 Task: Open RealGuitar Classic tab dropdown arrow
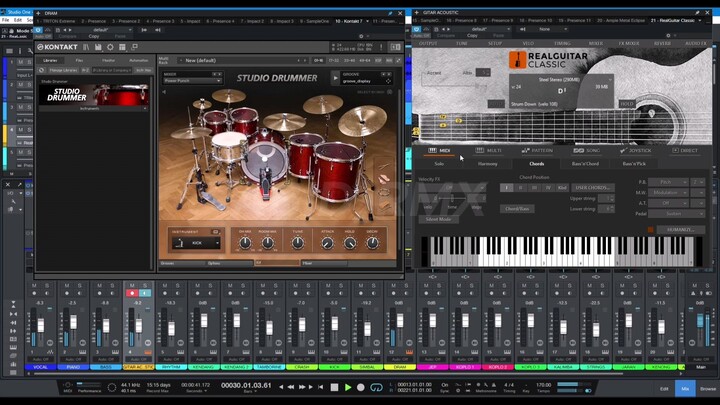[x=700, y=21]
